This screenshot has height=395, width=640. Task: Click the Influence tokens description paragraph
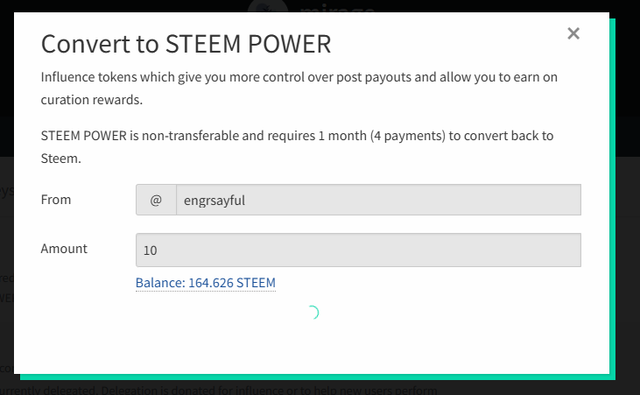299,88
